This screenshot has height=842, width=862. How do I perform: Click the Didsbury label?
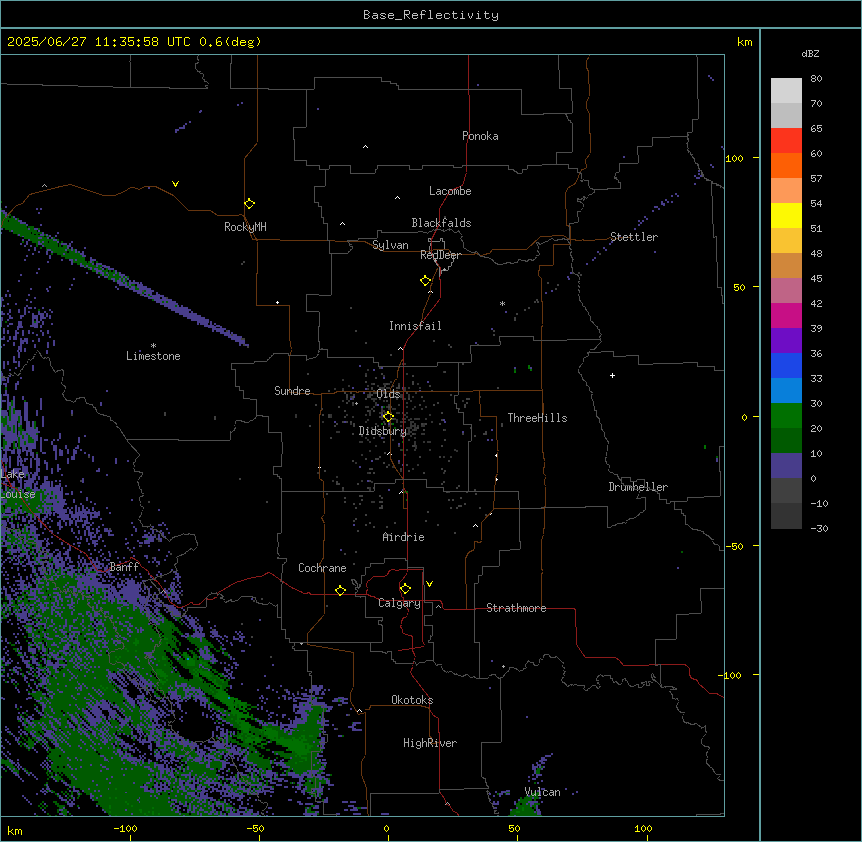point(383,431)
